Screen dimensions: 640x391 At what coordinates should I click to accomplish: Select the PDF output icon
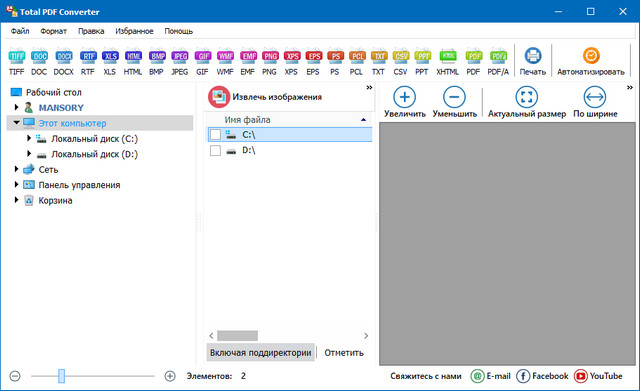coord(473,56)
